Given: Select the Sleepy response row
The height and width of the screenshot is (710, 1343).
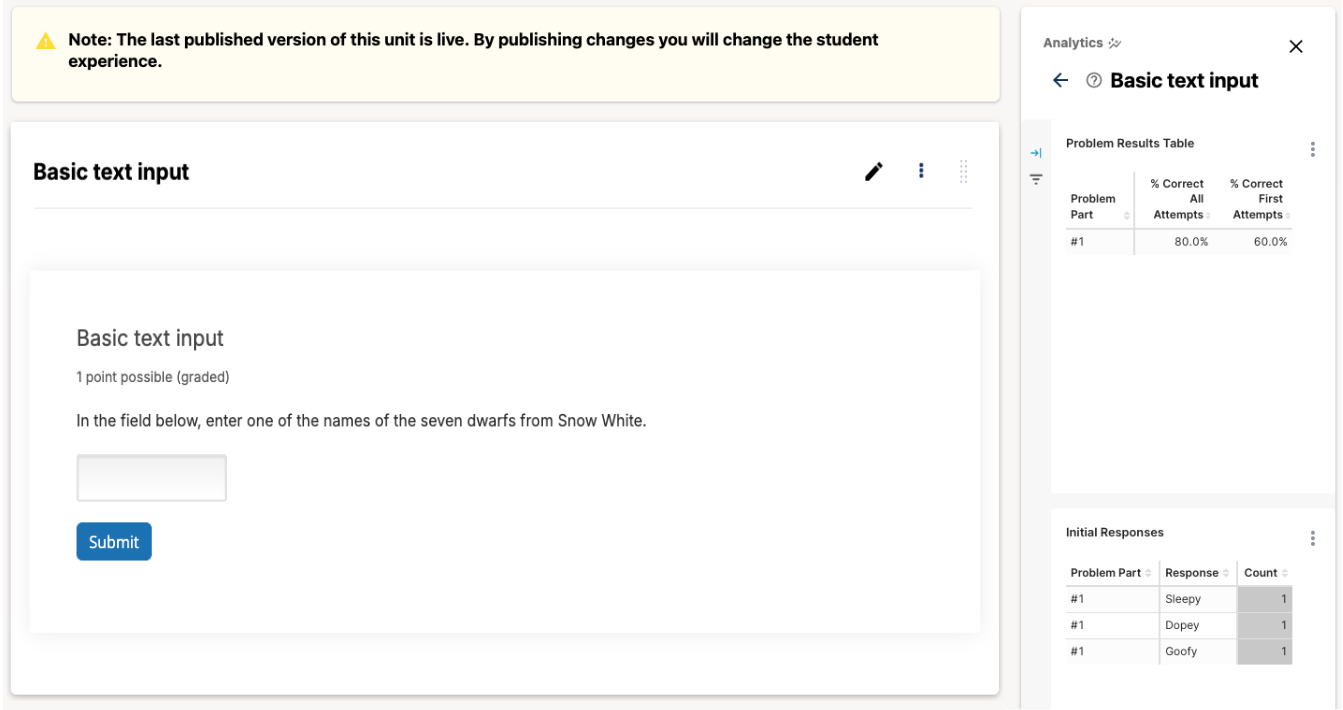Looking at the screenshot, I should point(1183,599).
